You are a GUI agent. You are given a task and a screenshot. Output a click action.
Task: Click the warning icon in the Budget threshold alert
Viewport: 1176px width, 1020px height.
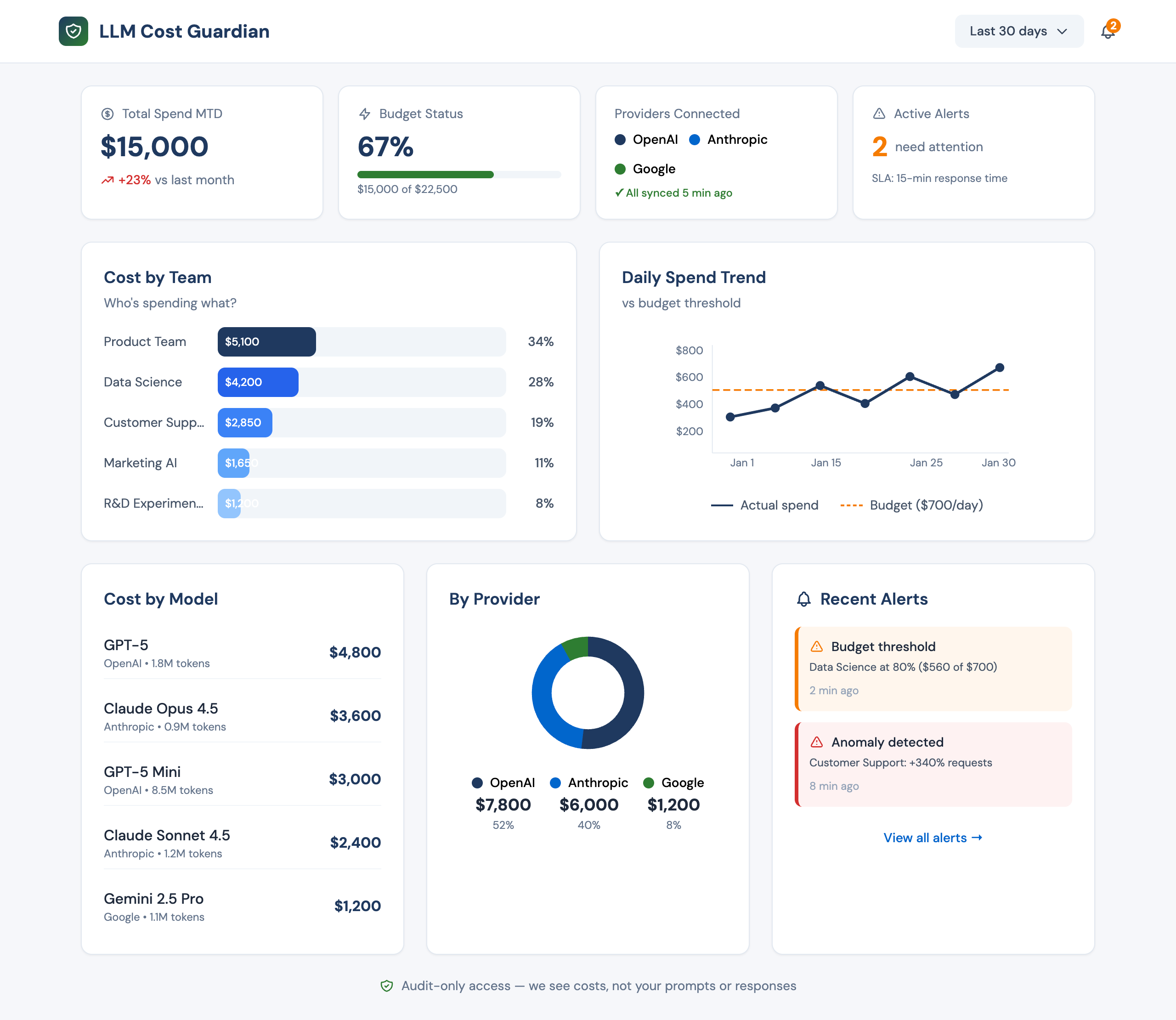(x=818, y=646)
